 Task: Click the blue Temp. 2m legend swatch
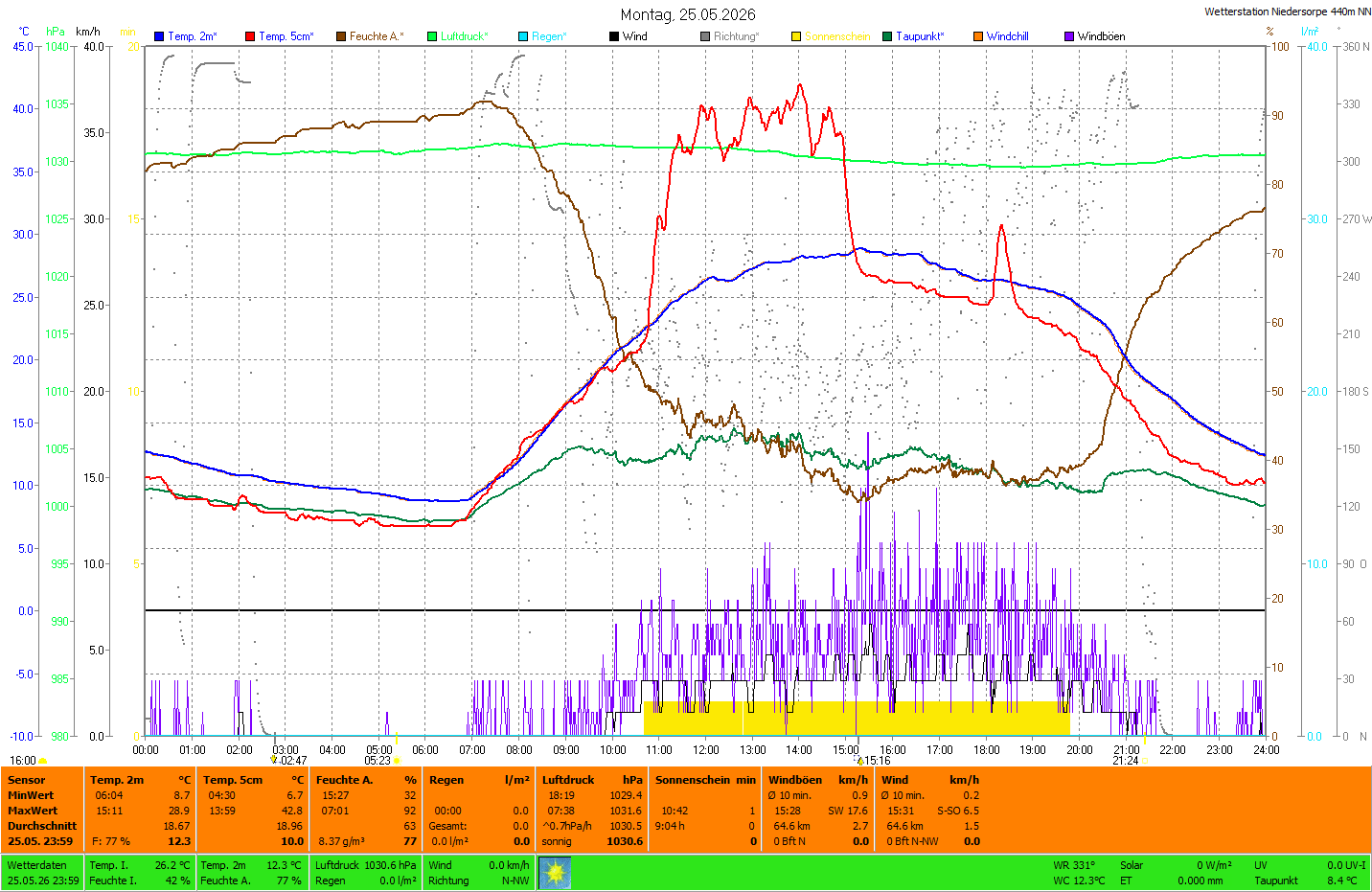(x=159, y=36)
